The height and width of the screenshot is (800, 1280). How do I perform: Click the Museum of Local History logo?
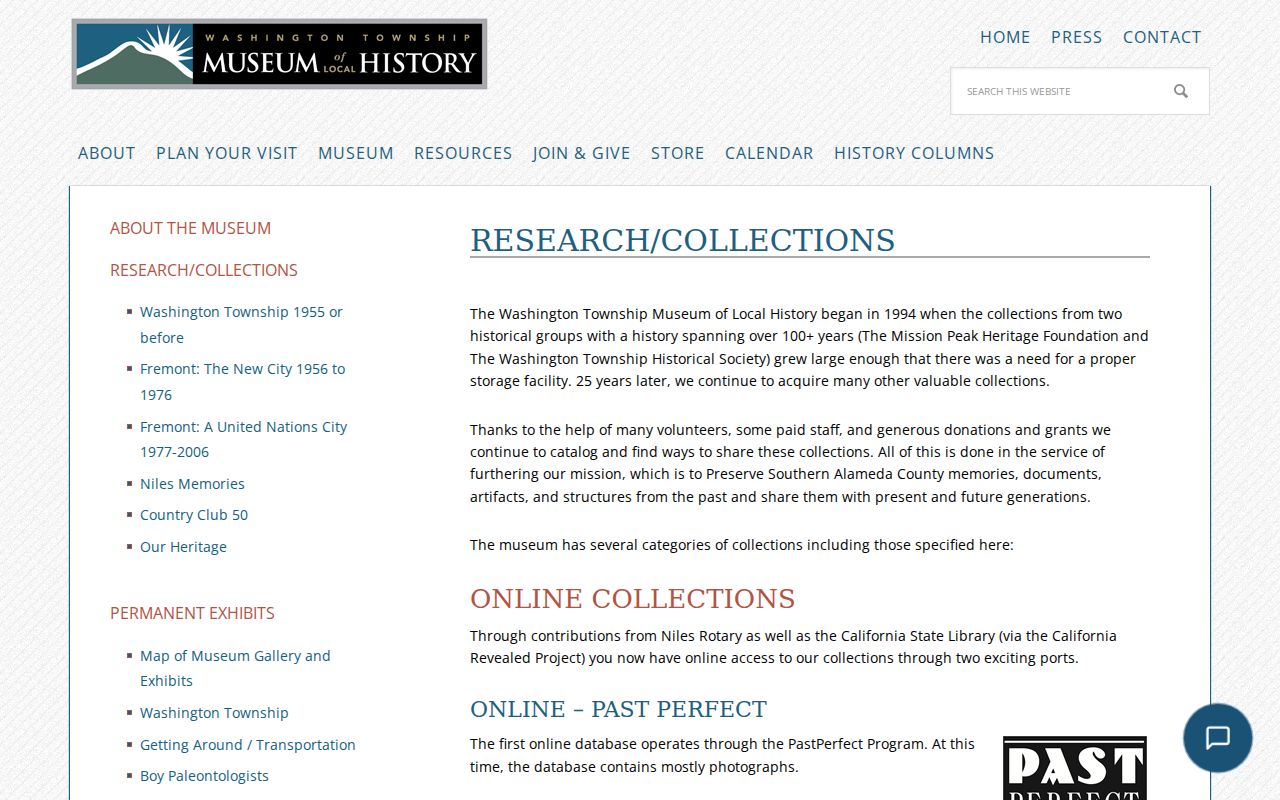point(279,54)
